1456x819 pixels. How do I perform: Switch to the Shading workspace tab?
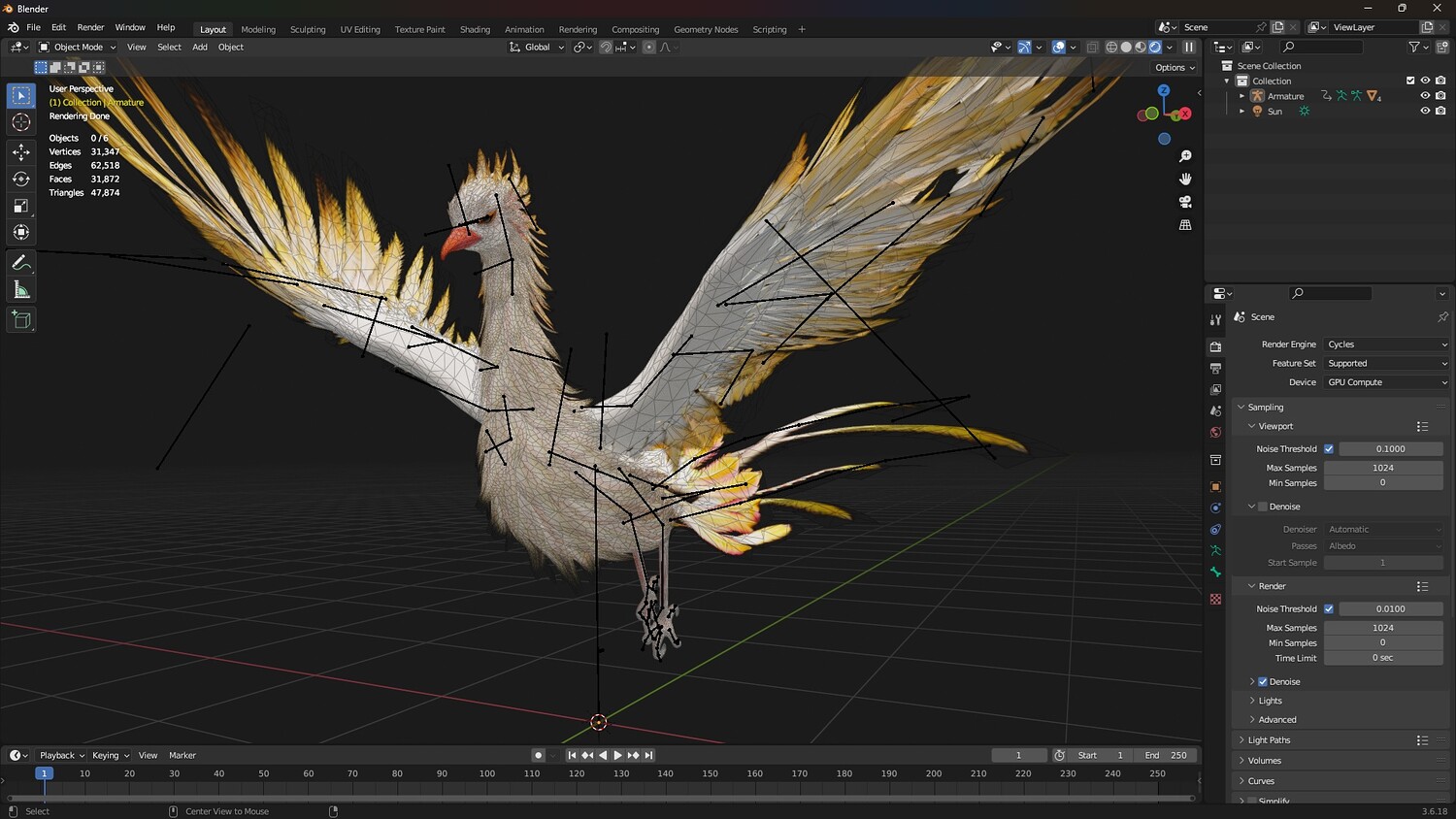tap(475, 29)
